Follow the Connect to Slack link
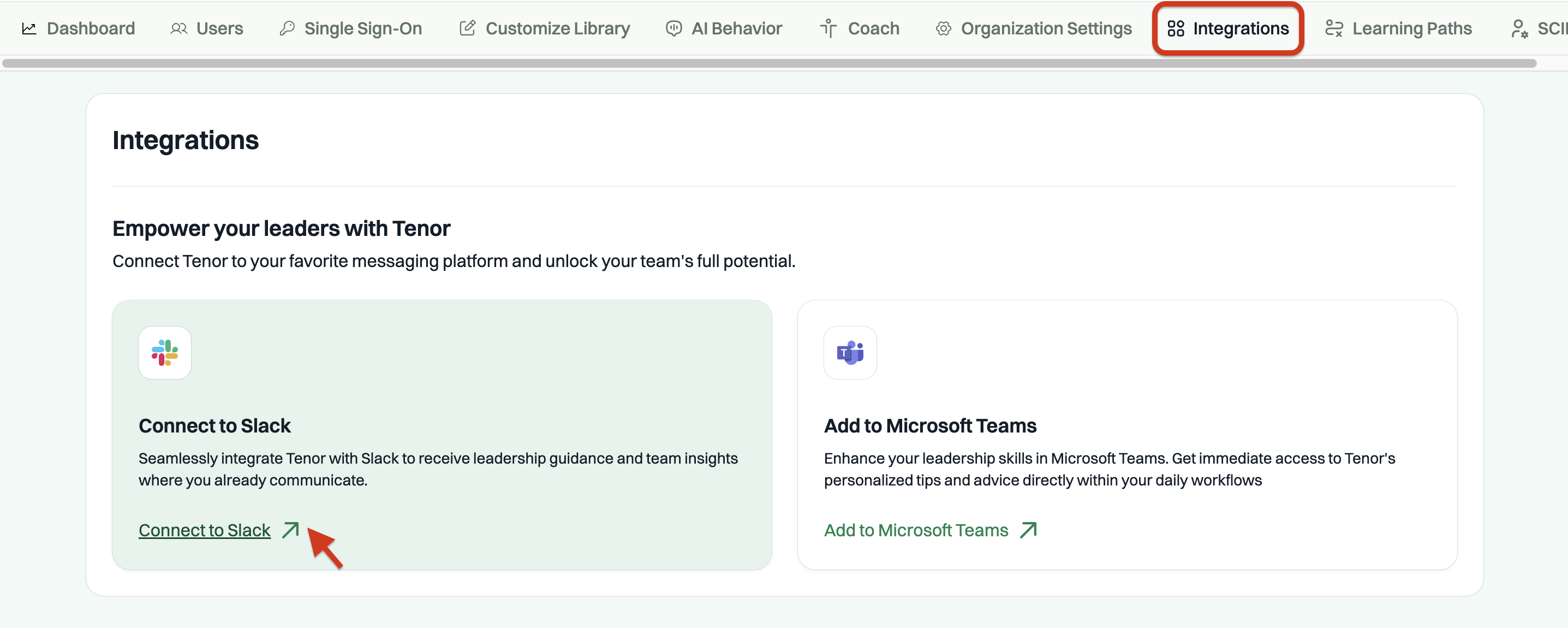 point(205,530)
